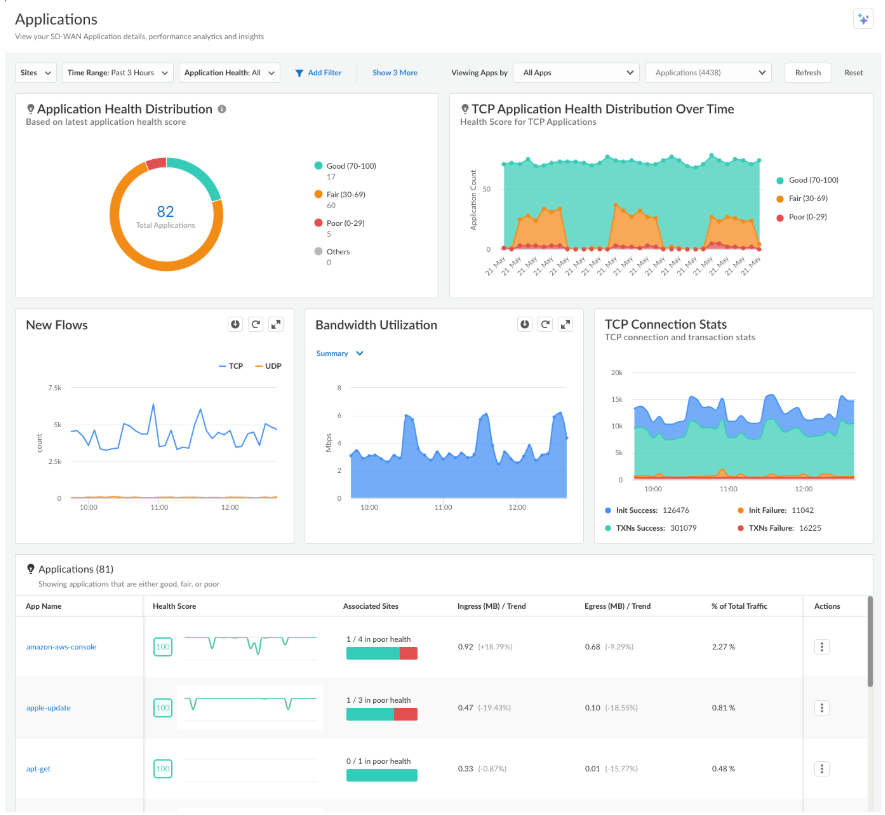Screen dimensions: 885x815
Task: Download the Bandwidth Utilization chart
Action: pyautogui.click(x=524, y=325)
